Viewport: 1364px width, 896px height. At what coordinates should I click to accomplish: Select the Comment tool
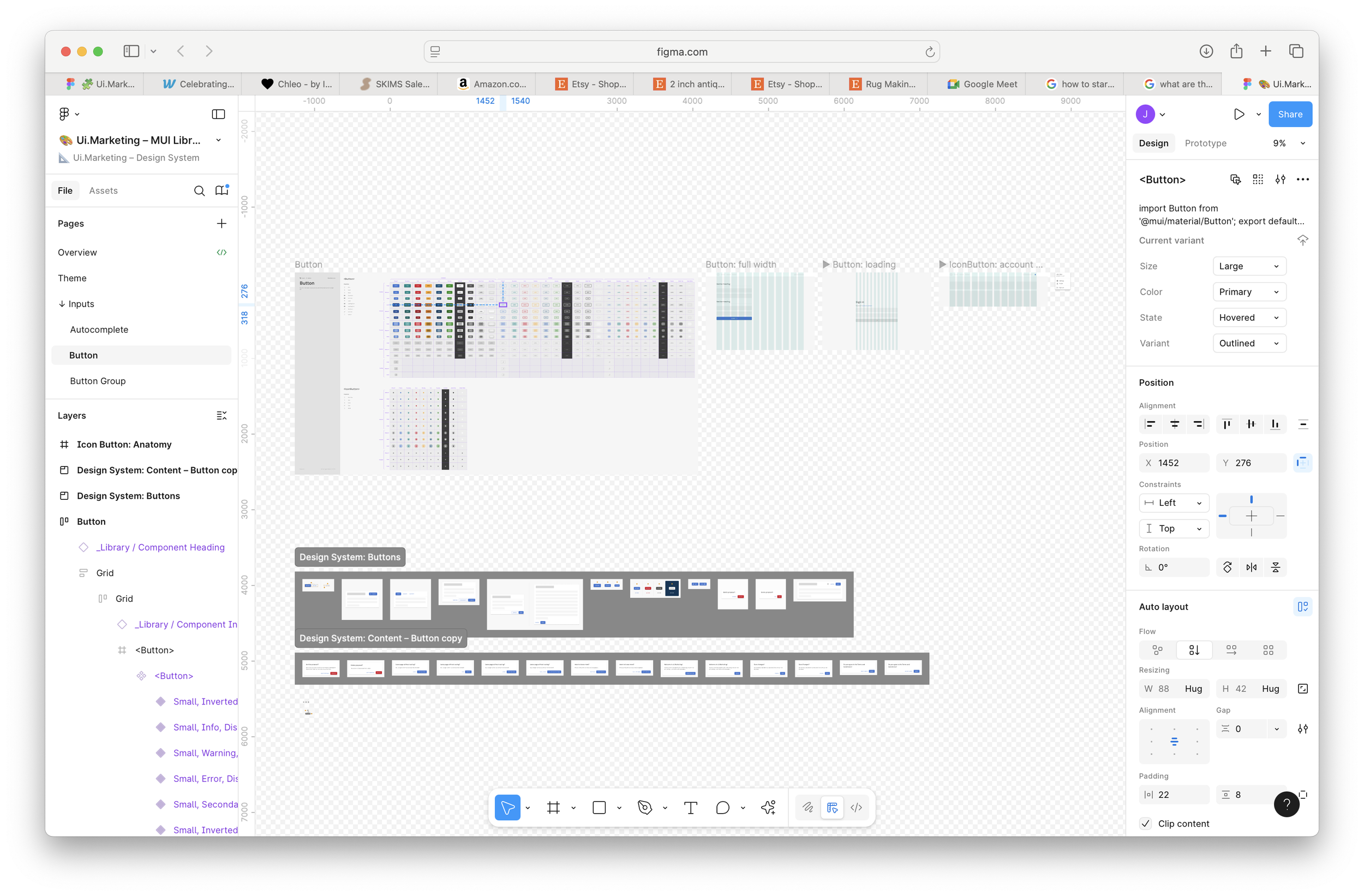pyautogui.click(x=723, y=807)
